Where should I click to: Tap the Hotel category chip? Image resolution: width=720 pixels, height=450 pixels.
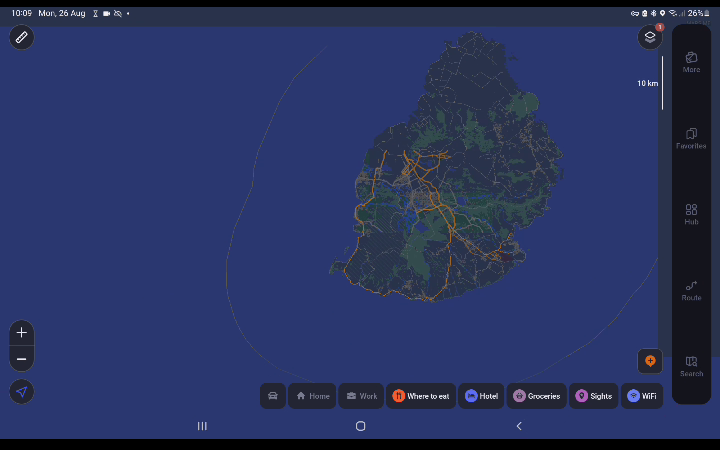481,396
